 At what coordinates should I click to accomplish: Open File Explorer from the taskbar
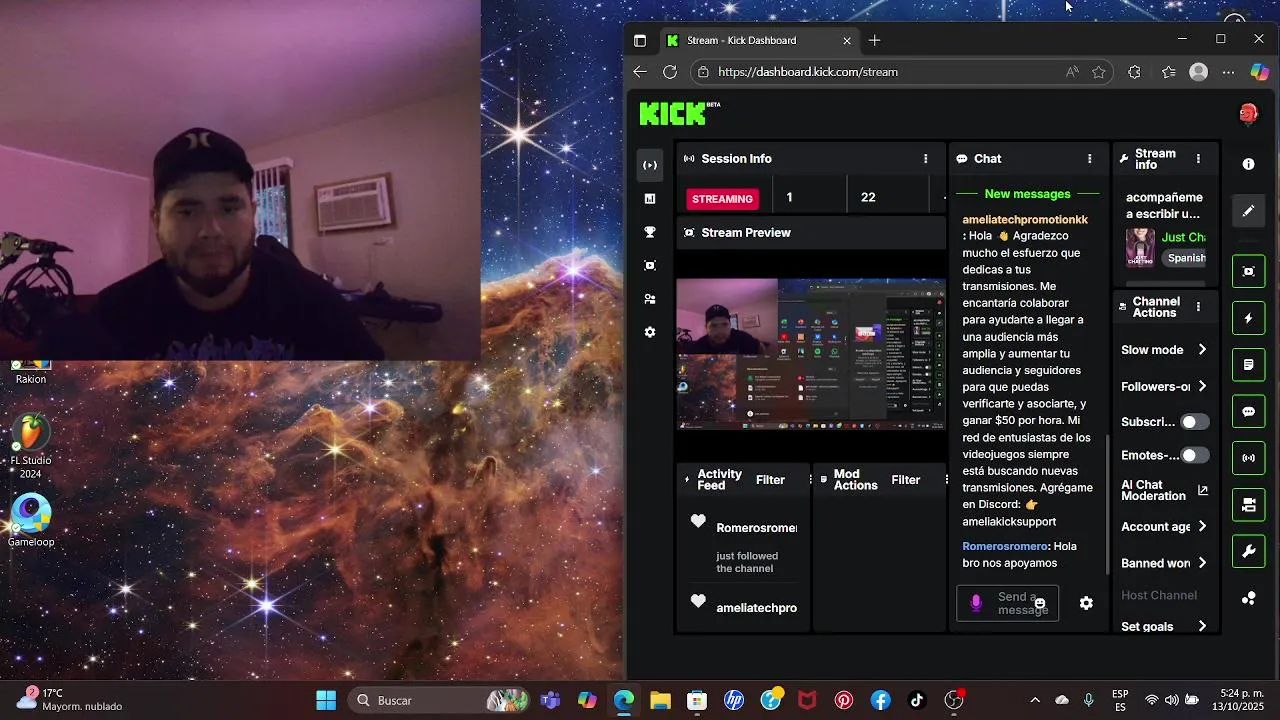[x=660, y=700]
